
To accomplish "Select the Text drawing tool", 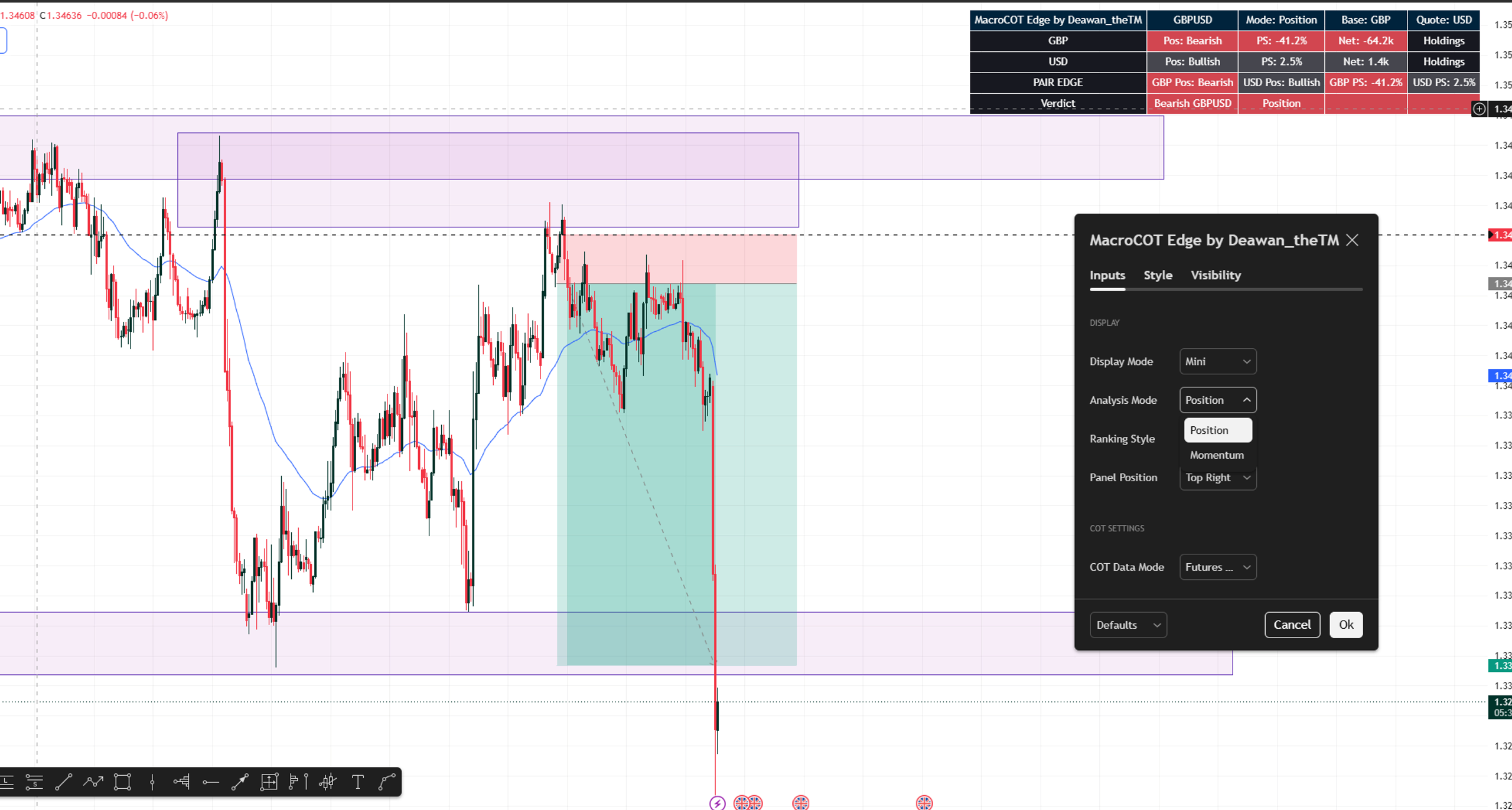I will tap(357, 782).
